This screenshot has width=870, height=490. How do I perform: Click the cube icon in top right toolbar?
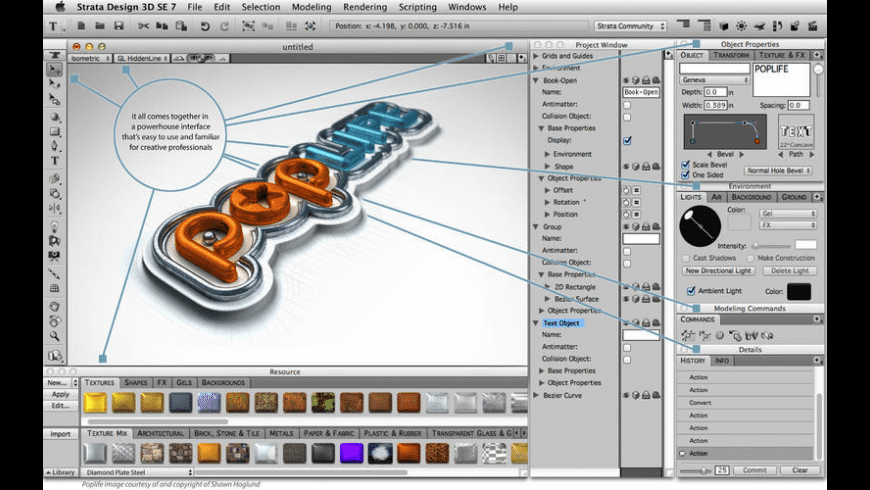pos(724,26)
